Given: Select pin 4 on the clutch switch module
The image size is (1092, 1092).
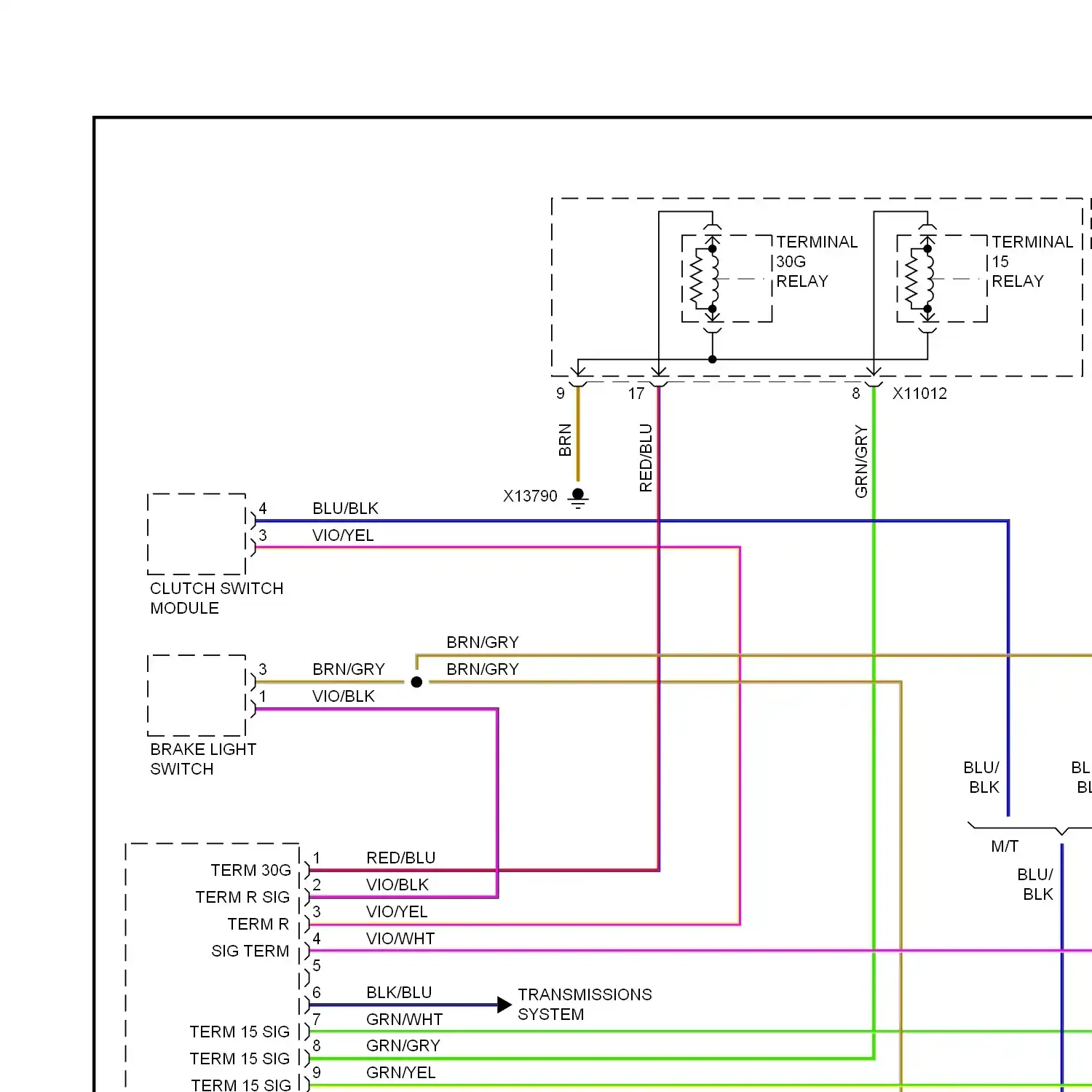Looking at the screenshot, I should click(x=263, y=508).
